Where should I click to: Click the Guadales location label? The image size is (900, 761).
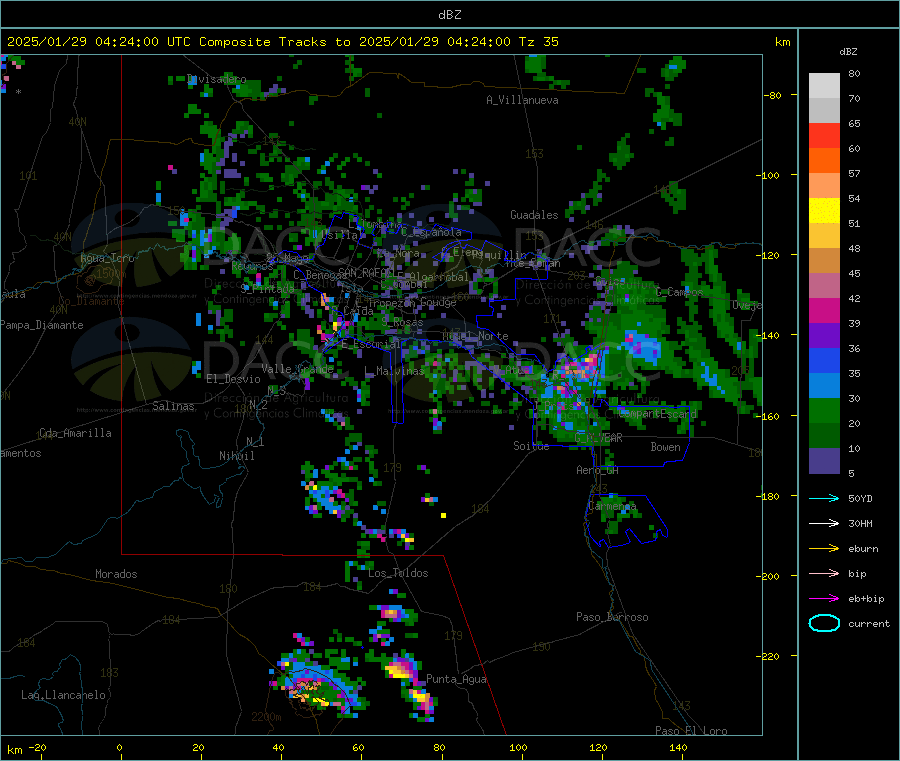tap(534, 215)
